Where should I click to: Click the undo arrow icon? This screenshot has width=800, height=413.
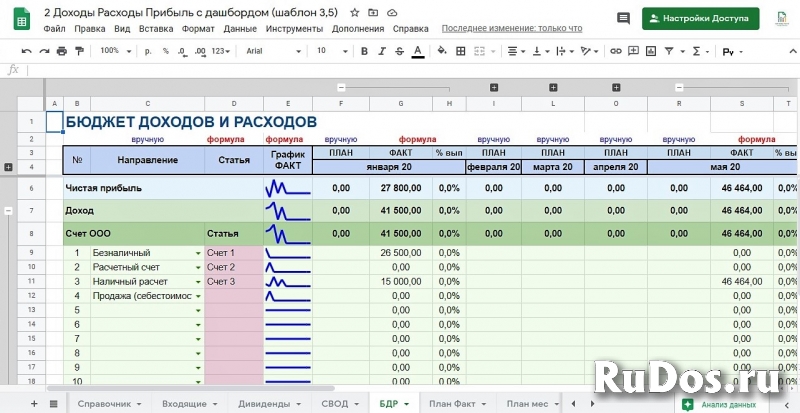[x=29, y=50]
